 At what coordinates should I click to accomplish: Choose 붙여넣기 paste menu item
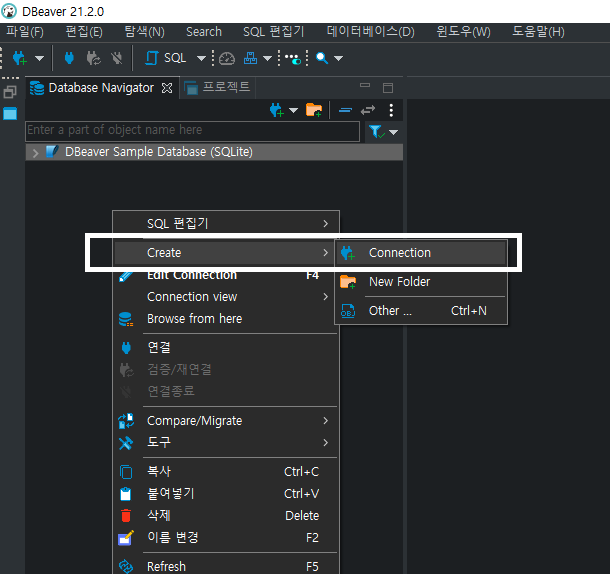(226, 494)
